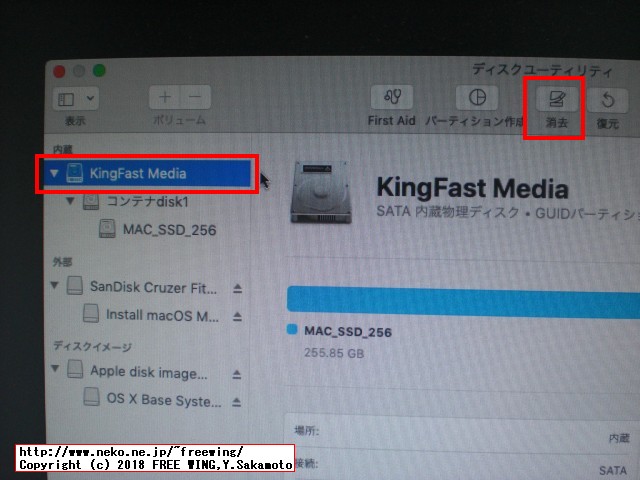Click the First Aid toolbar icon
This screenshot has width=640, height=480.
pyautogui.click(x=391, y=98)
